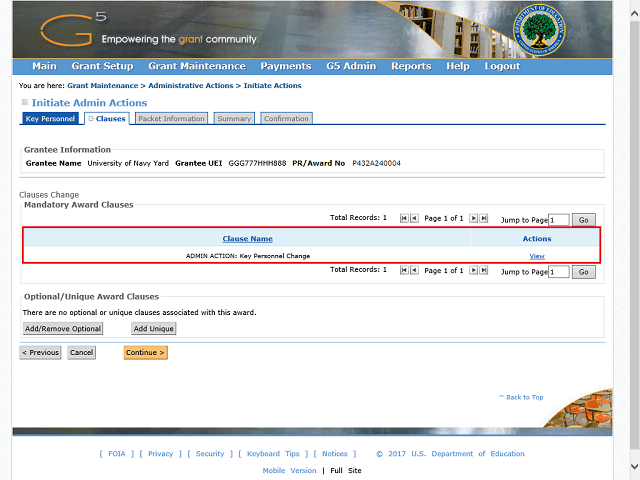
Task: Click the scrollbar down arrow
Action: (634, 467)
